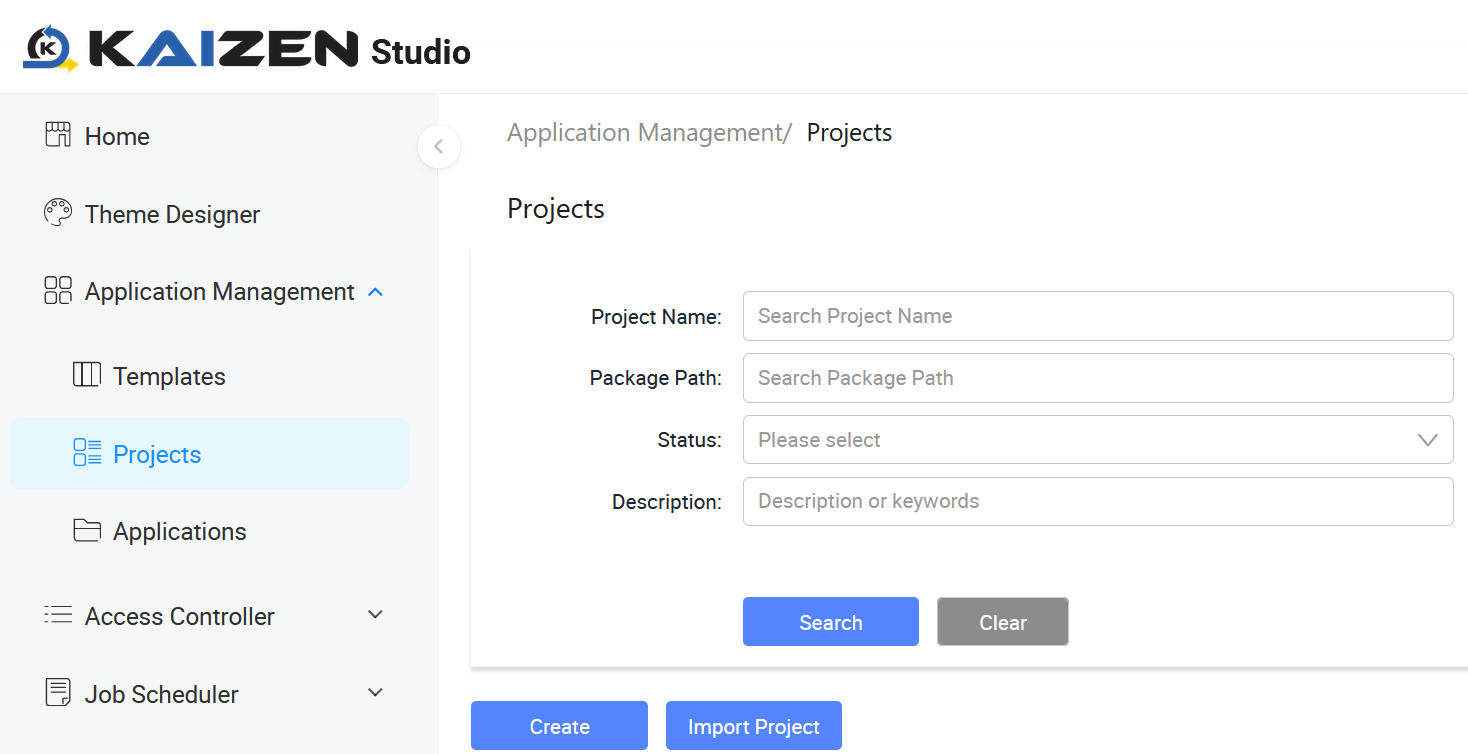Screen dimensions: 1468x754
Task: Click the Projects list icon in the sidebar
Action: pyautogui.click(x=87, y=453)
